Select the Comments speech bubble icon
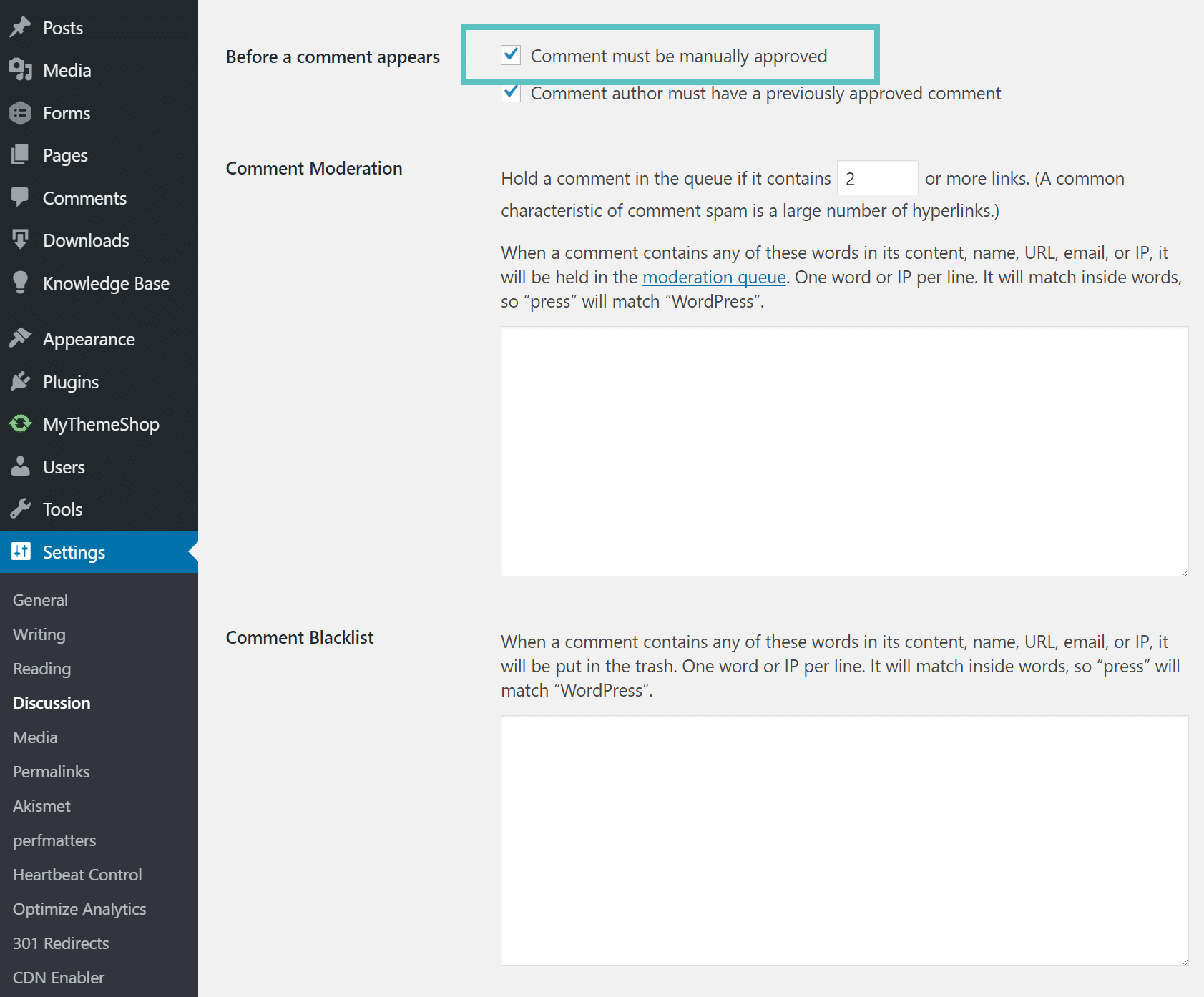The width and height of the screenshot is (1204, 997). tap(20, 197)
